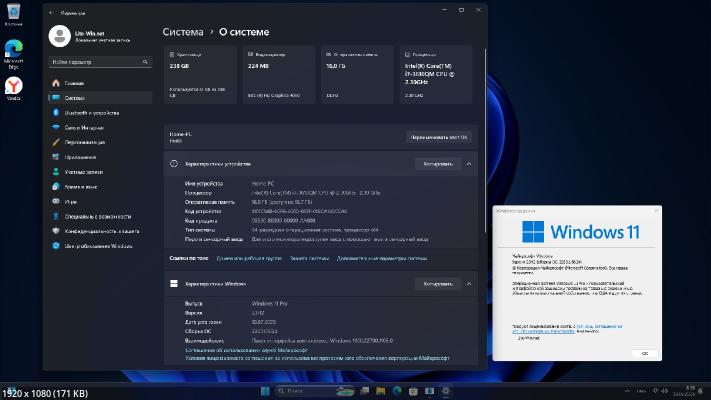Open Главная home icon in Settings sidebar
The height and width of the screenshot is (400, 711).
56,83
